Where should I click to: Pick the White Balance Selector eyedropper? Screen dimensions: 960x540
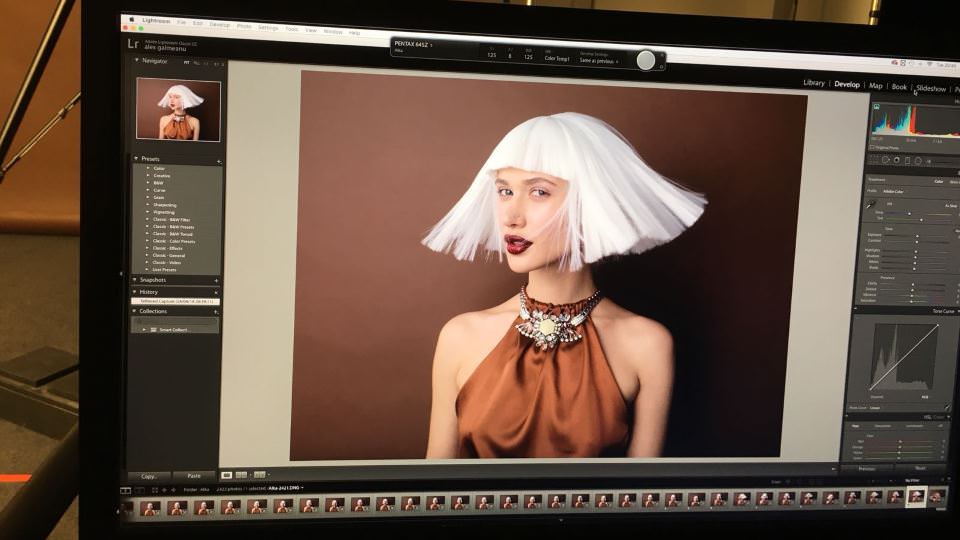871,205
